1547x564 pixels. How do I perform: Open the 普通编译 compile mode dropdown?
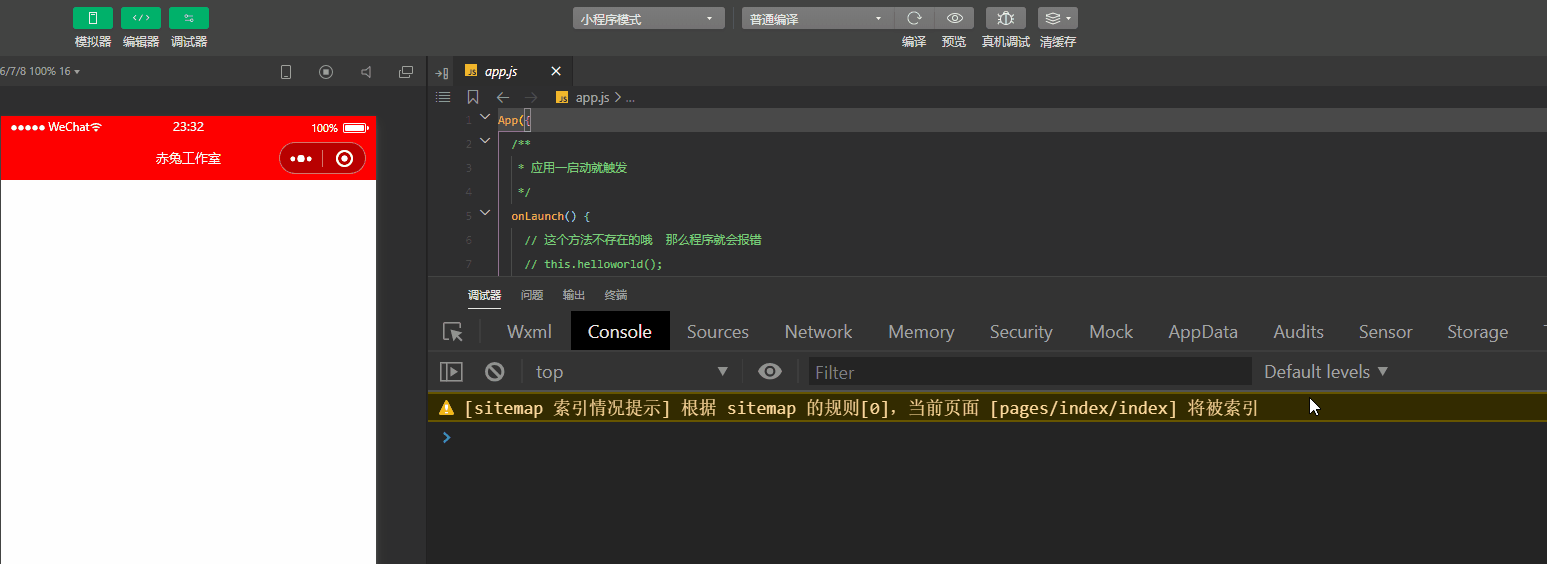pos(817,19)
